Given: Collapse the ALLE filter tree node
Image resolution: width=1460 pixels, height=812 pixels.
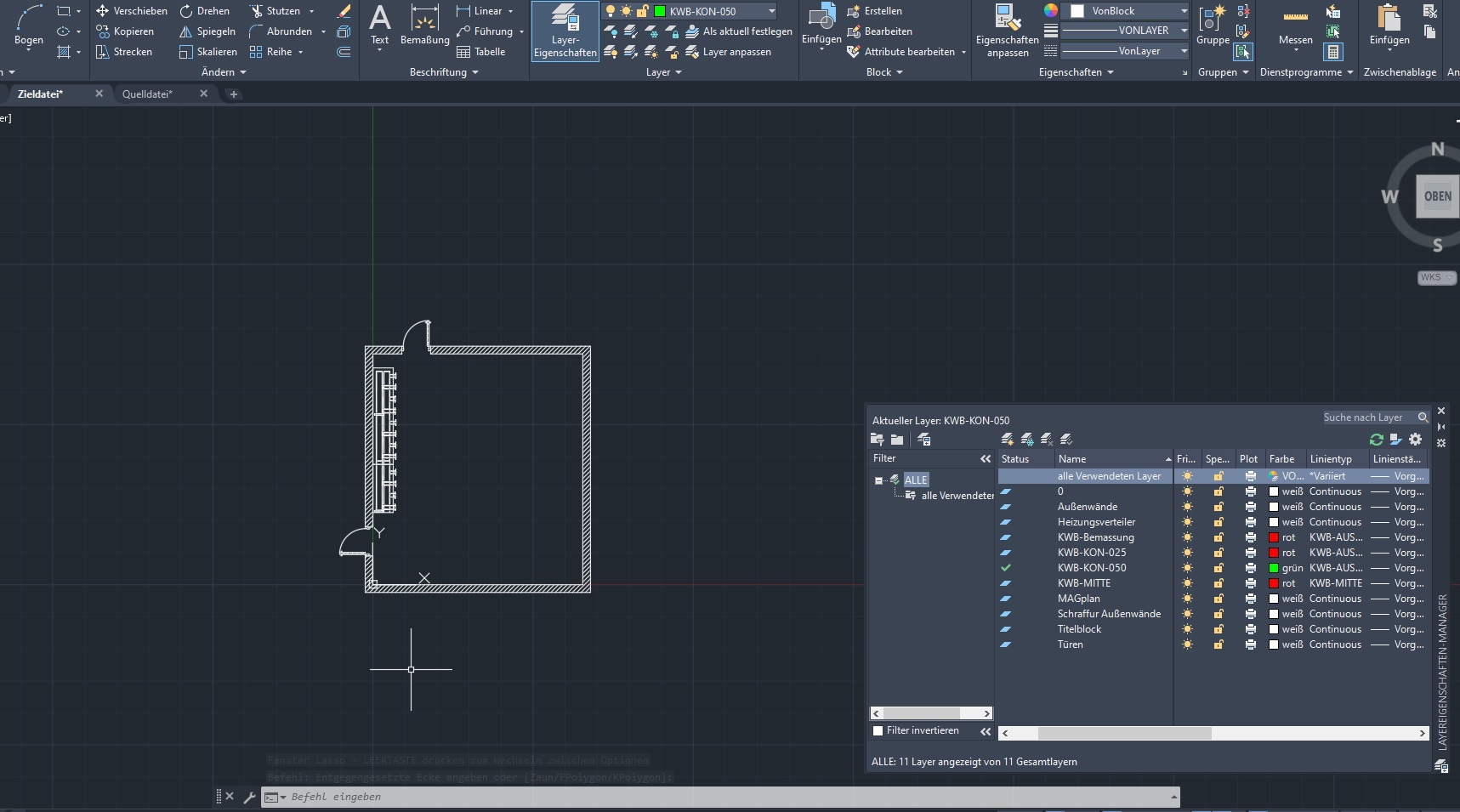Looking at the screenshot, I should (878, 480).
